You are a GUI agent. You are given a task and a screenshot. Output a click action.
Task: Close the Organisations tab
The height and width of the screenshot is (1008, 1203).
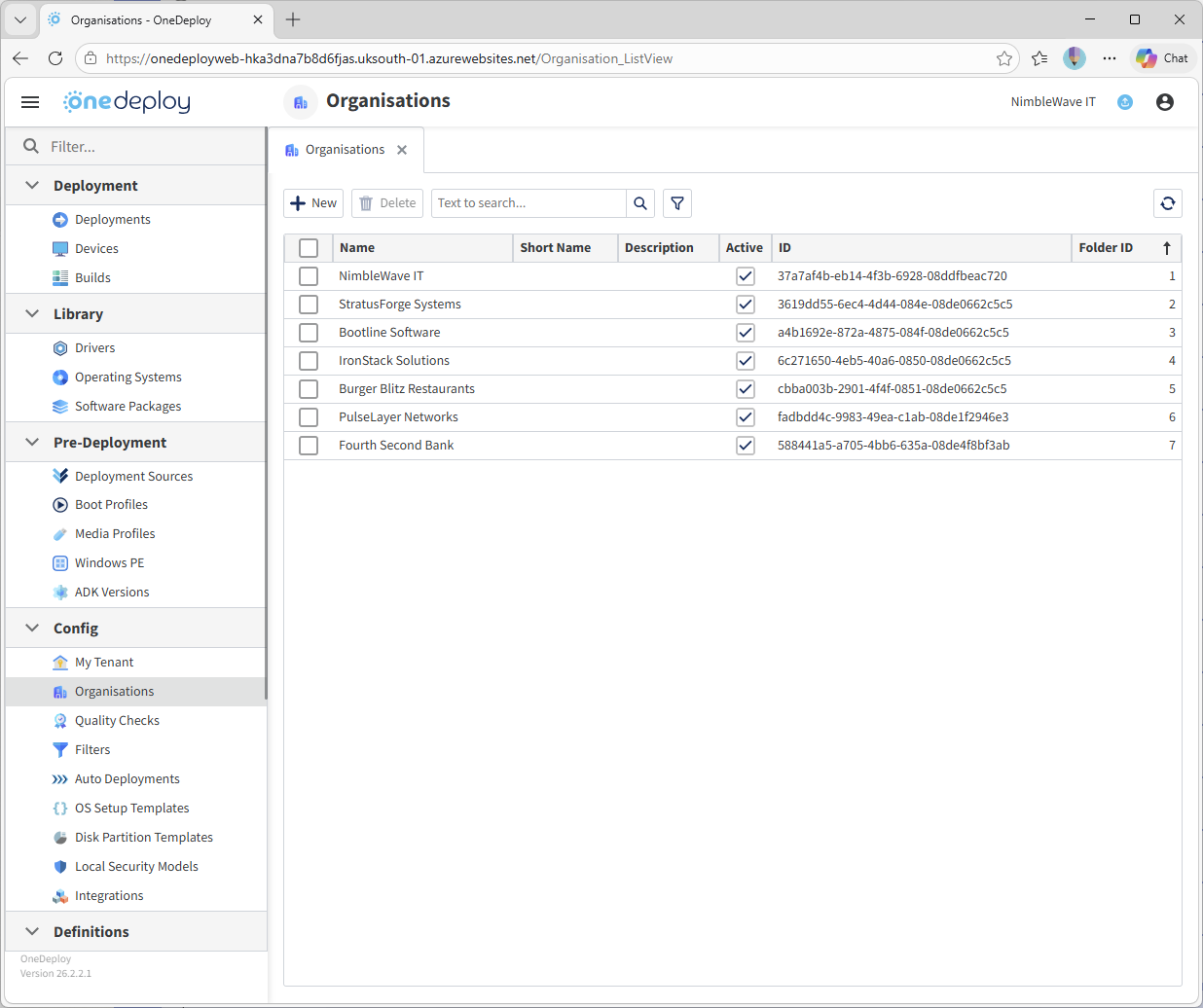tap(402, 150)
